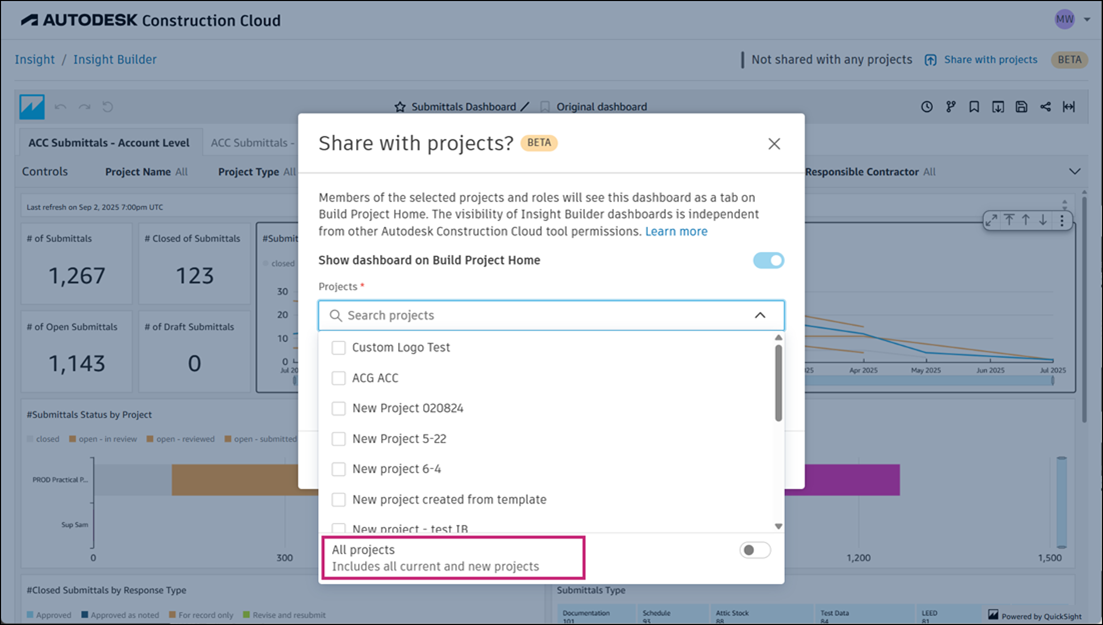Open the bookmarks icon in toolbar
This screenshot has width=1103, height=625.
pos(974,107)
